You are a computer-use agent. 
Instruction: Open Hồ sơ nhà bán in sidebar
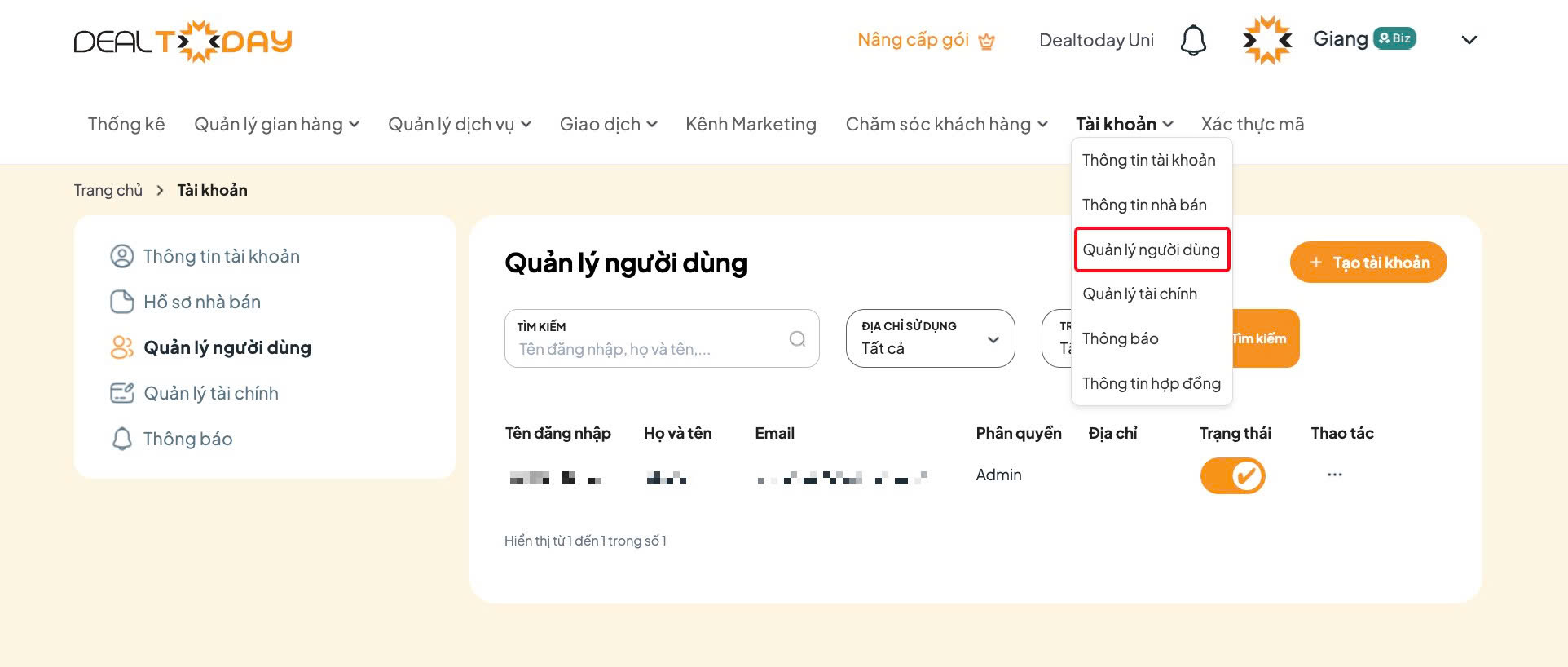tap(201, 302)
